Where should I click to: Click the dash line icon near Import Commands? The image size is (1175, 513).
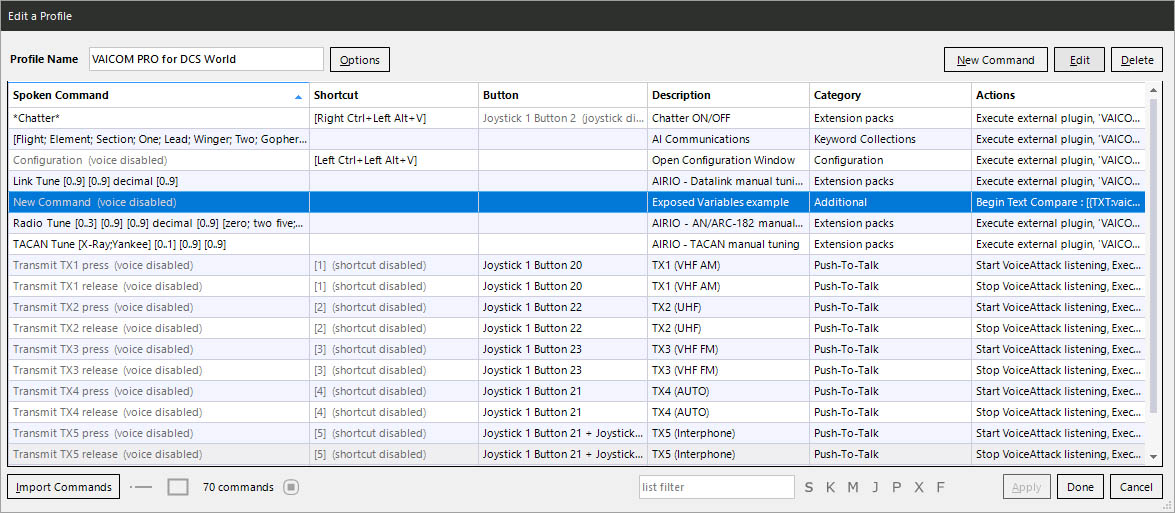click(x=140, y=487)
